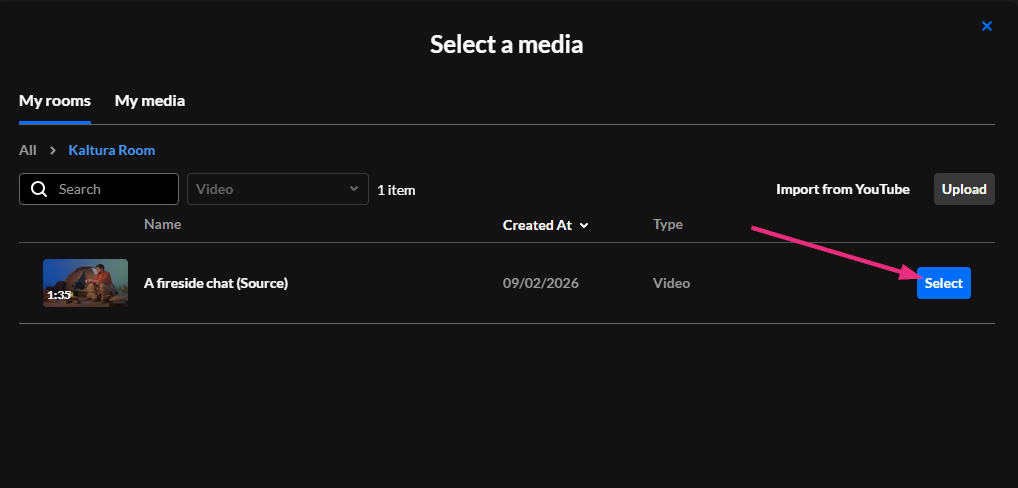Screen dimensions: 1018x488
Task: Close the Select a media dialog
Action: (x=986, y=26)
